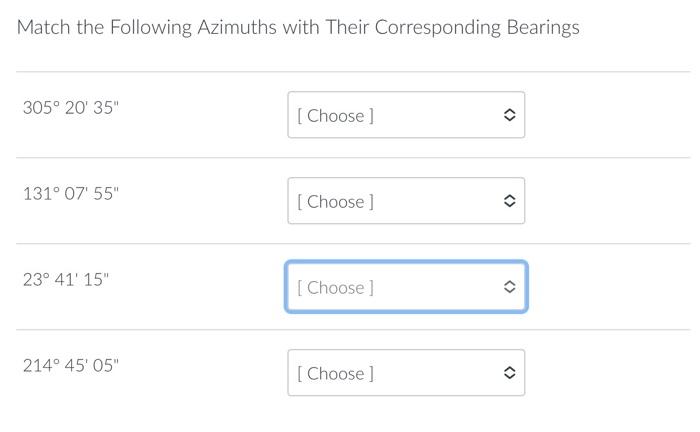Click the up-down arrow icon for 131° 07' 55"
The height and width of the screenshot is (432, 700).
pyautogui.click(x=508, y=202)
